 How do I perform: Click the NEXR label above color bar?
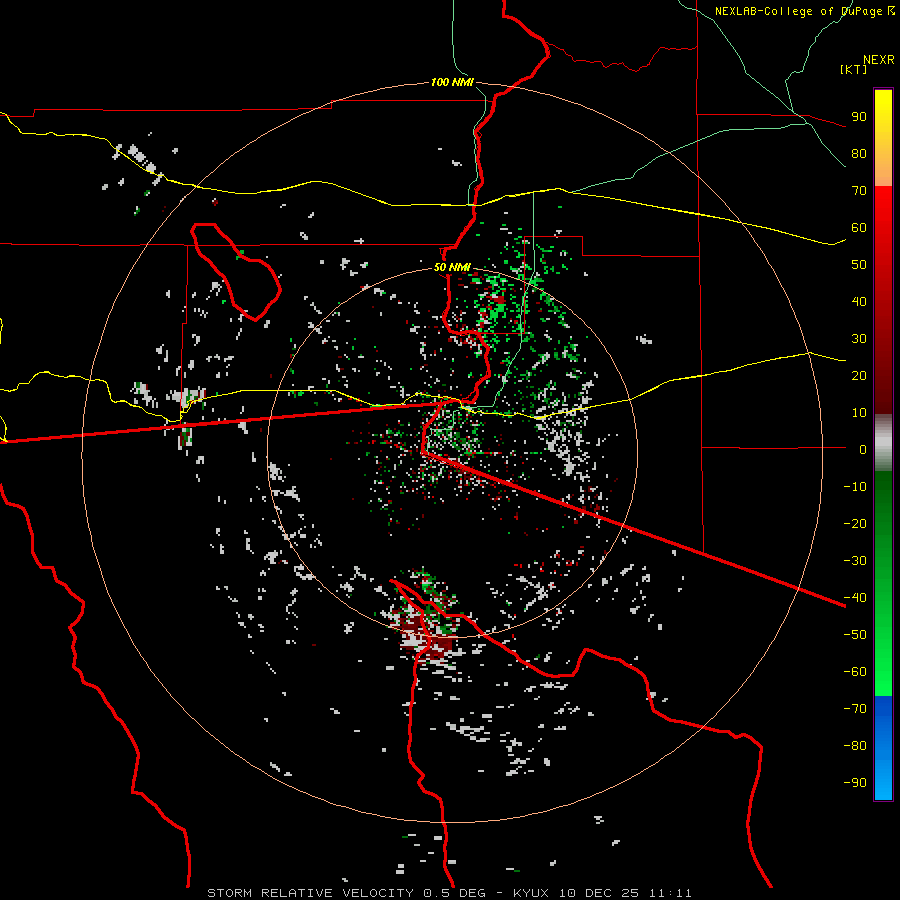click(x=879, y=60)
